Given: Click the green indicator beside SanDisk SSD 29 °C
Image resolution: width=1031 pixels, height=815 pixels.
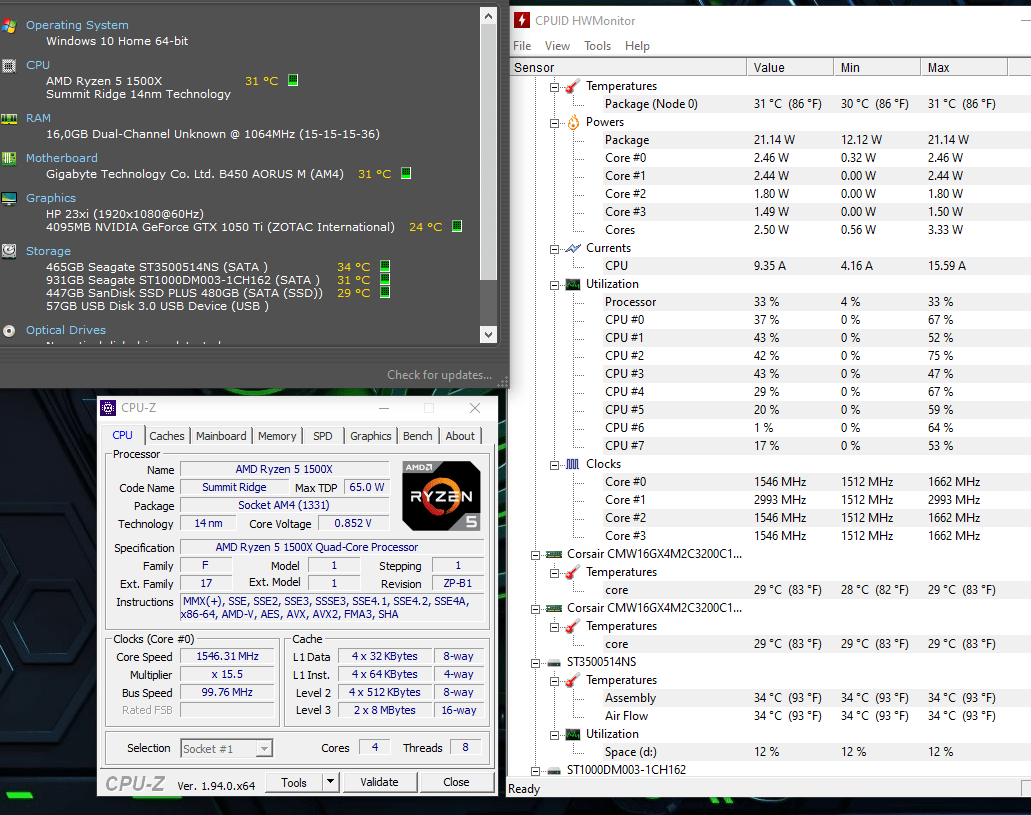Looking at the screenshot, I should [385, 292].
